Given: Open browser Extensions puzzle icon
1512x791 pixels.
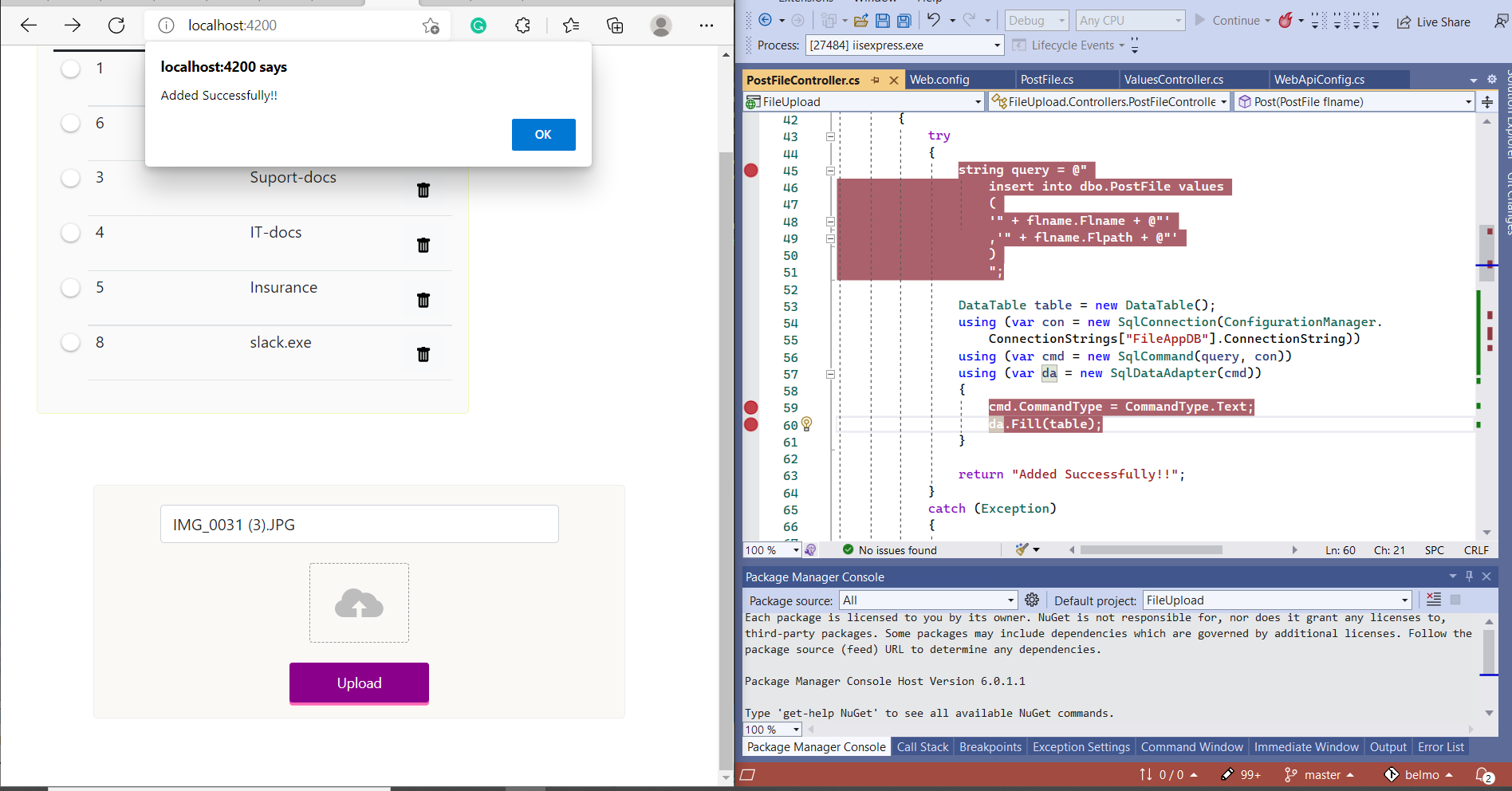Looking at the screenshot, I should (x=522, y=26).
